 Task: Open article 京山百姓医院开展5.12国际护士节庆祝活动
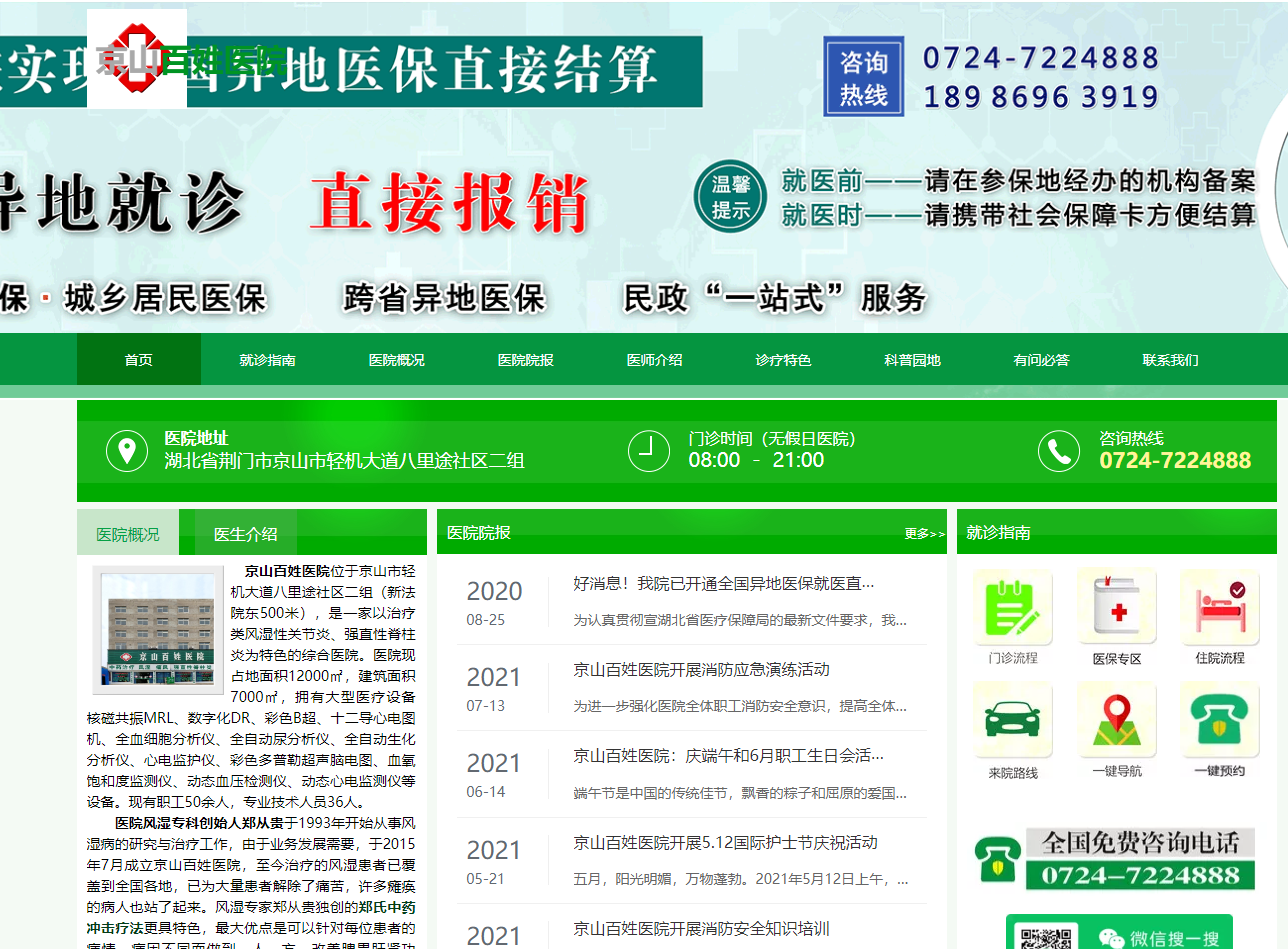click(x=726, y=842)
